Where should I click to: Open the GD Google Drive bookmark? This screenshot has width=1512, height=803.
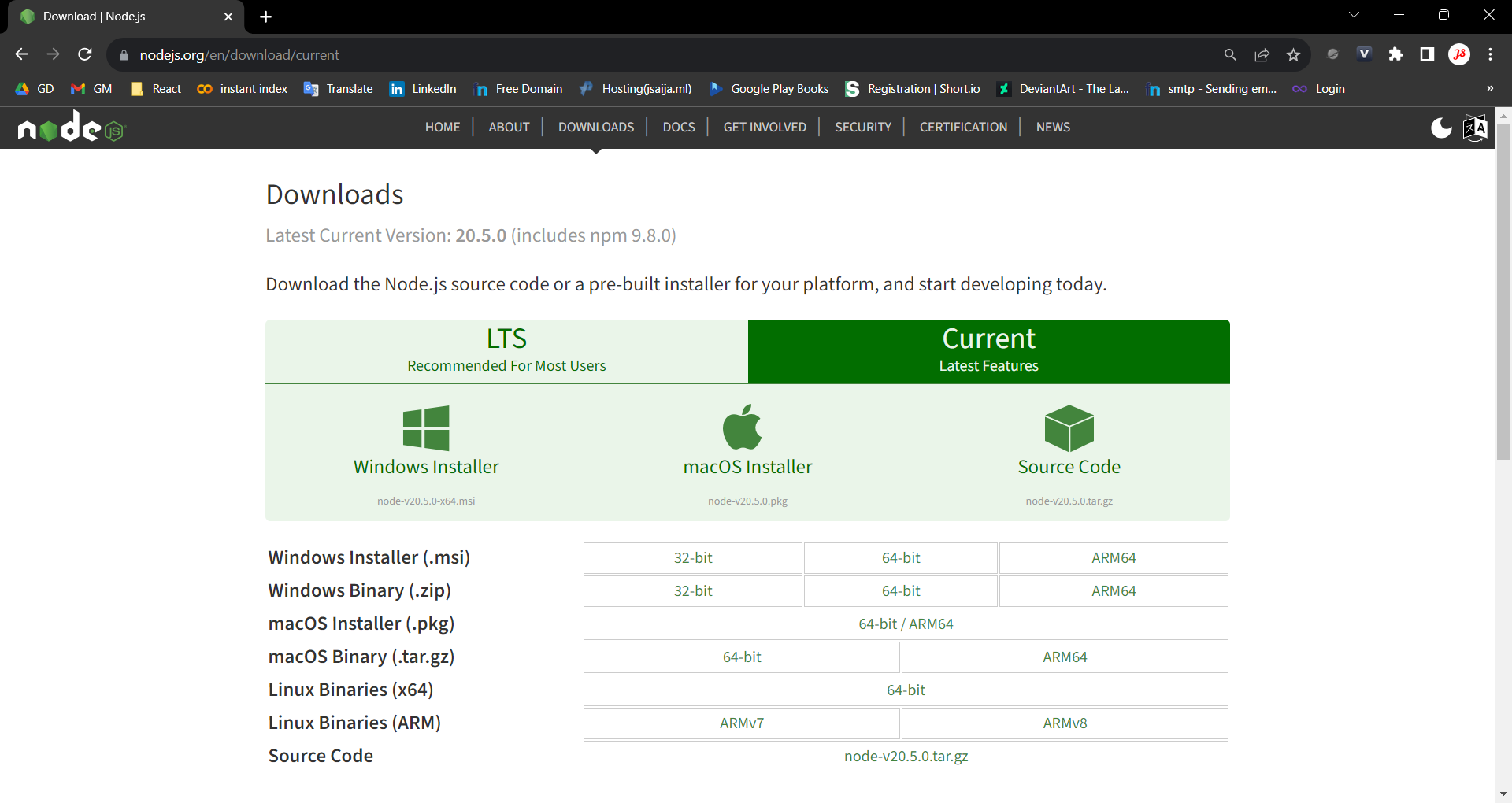click(x=35, y=89)
